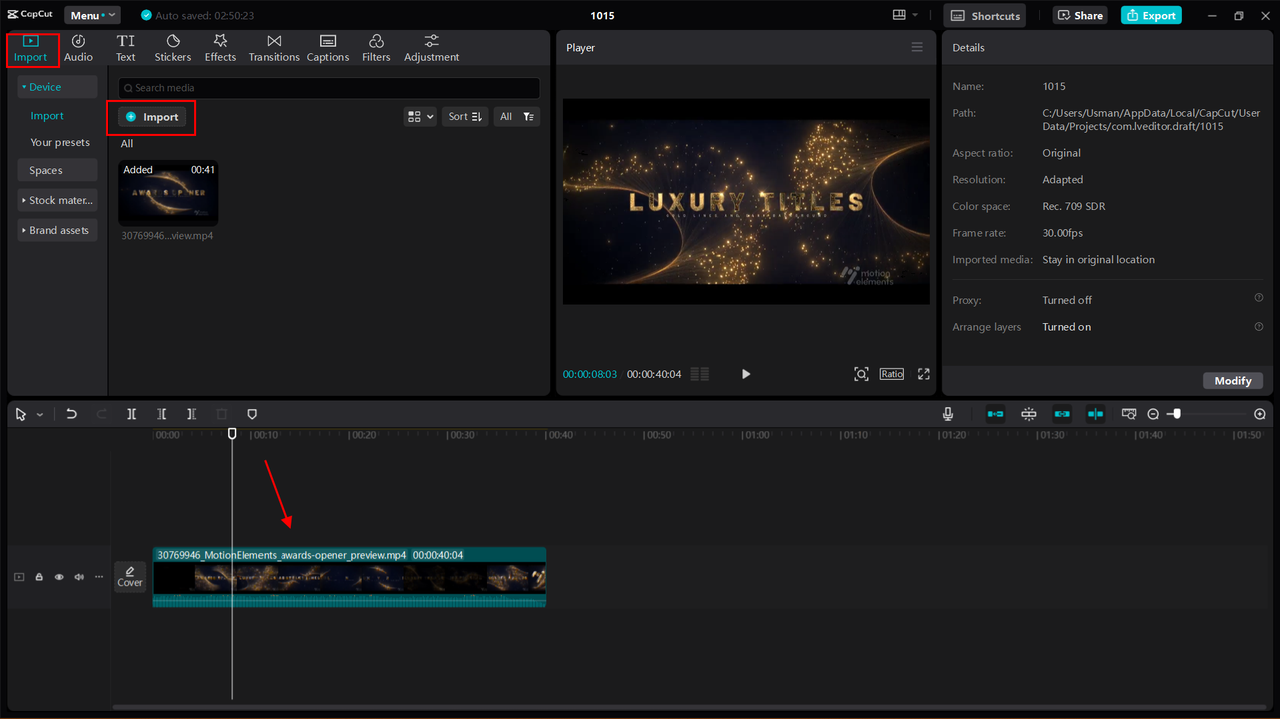Toggle preview axis
The image size is (1280, 719).
click(1096, 414)
